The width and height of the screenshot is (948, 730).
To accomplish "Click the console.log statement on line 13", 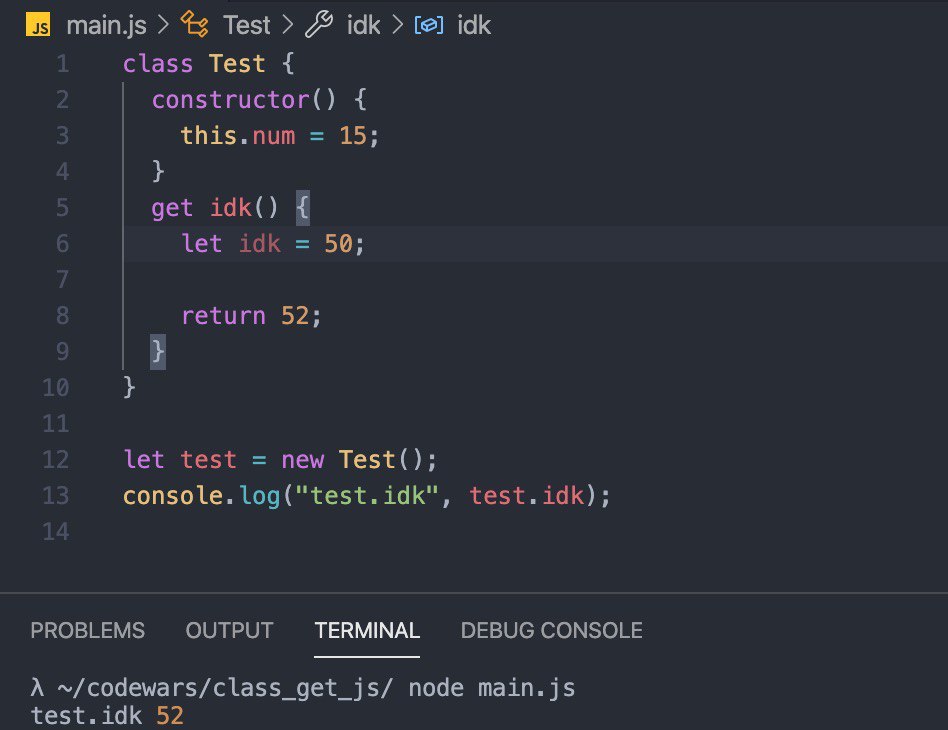I will (x=367, y=496).
